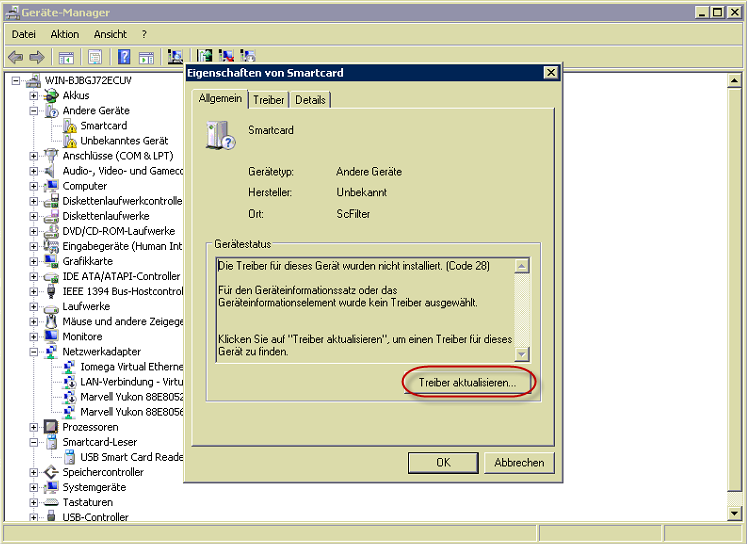Collapse the Andere Geräte node
The width and height of the screenshot is (747, 544).
click(33, 111)
